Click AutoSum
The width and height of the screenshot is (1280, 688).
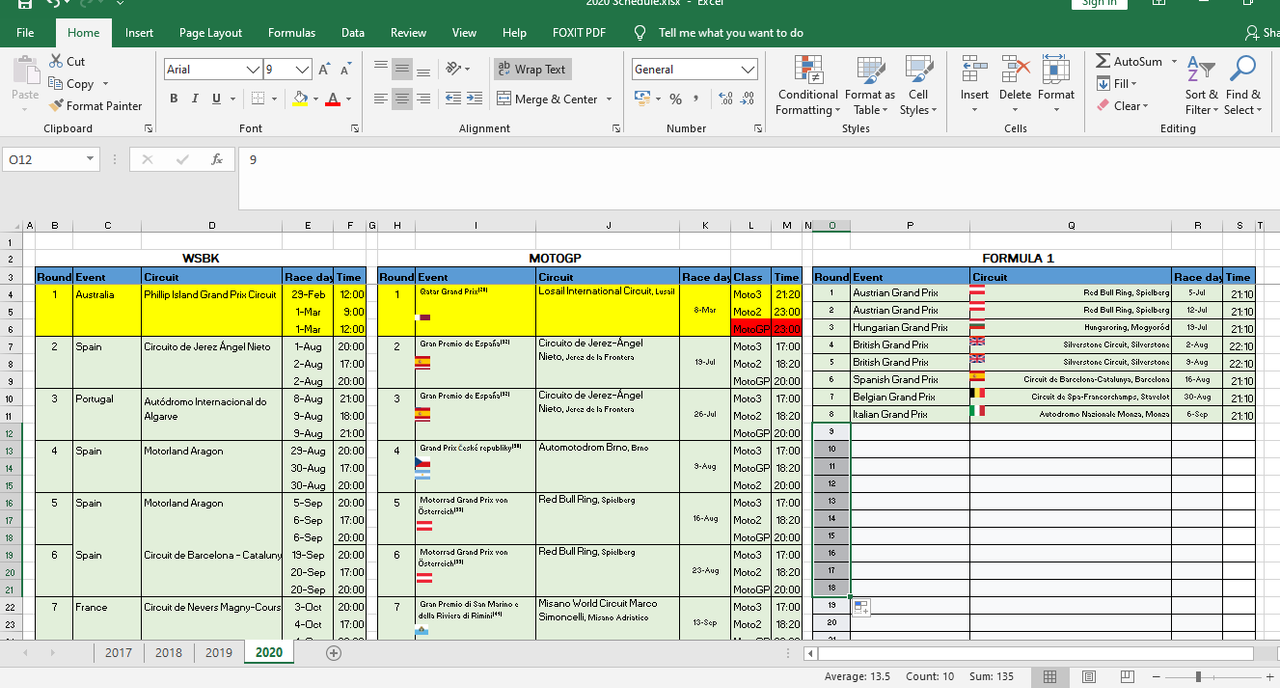click(1130, 62)
